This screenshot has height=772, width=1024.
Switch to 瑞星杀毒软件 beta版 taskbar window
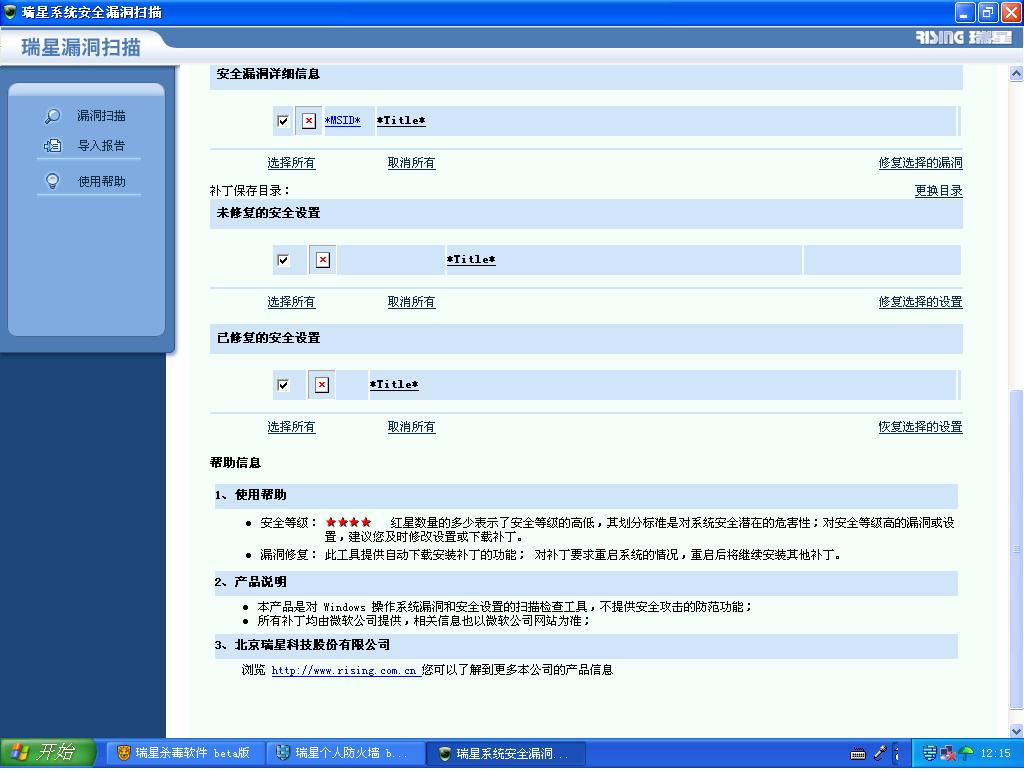tap(184, 753)
